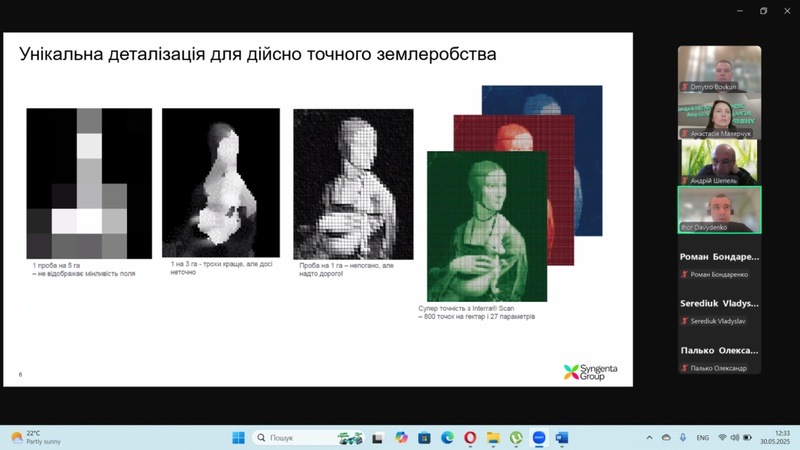The image size is (800, 450).
Task: Open Microsoft Edge from the taskbar
Action: point(447,438)
